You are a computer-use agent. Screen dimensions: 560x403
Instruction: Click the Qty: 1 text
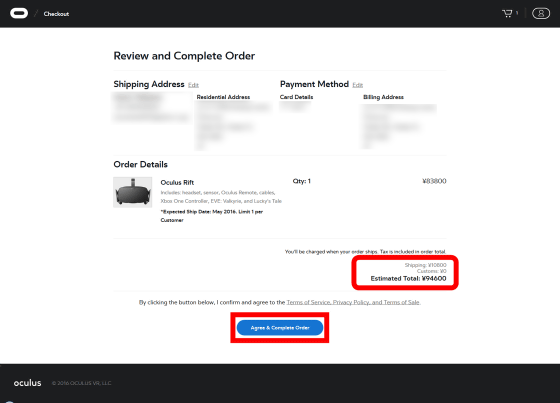pyautogui.click(x=302, y=181)
